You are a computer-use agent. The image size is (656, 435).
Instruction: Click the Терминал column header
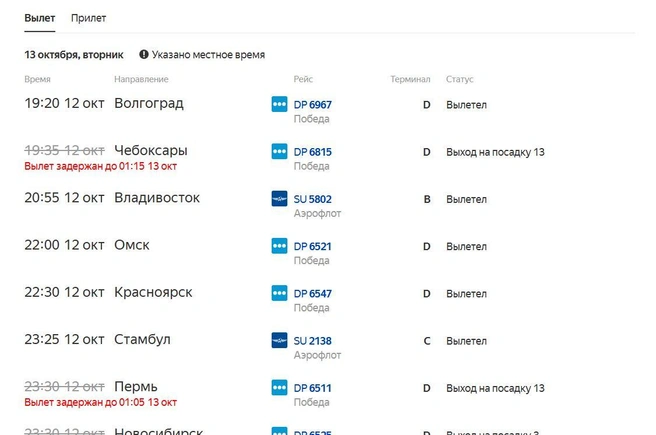(410, 79)
